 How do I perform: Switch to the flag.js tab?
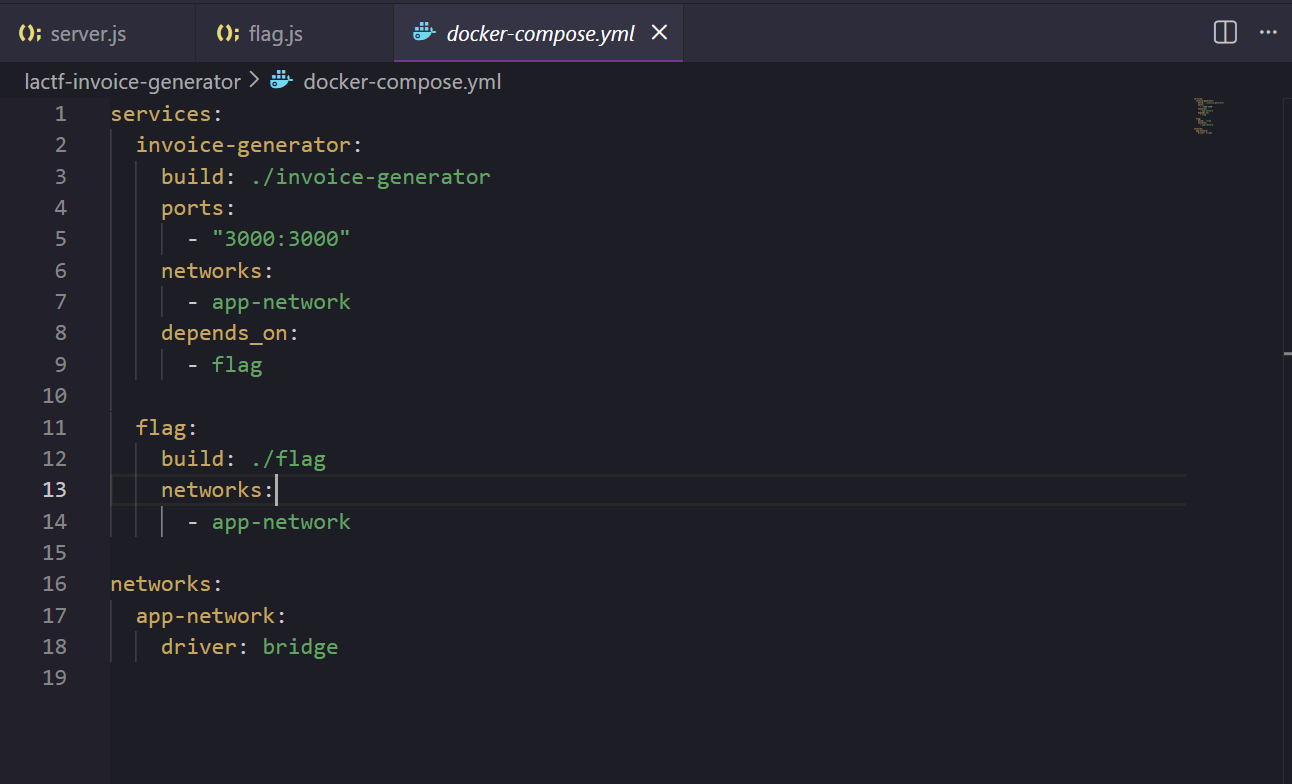pos(275,34)
